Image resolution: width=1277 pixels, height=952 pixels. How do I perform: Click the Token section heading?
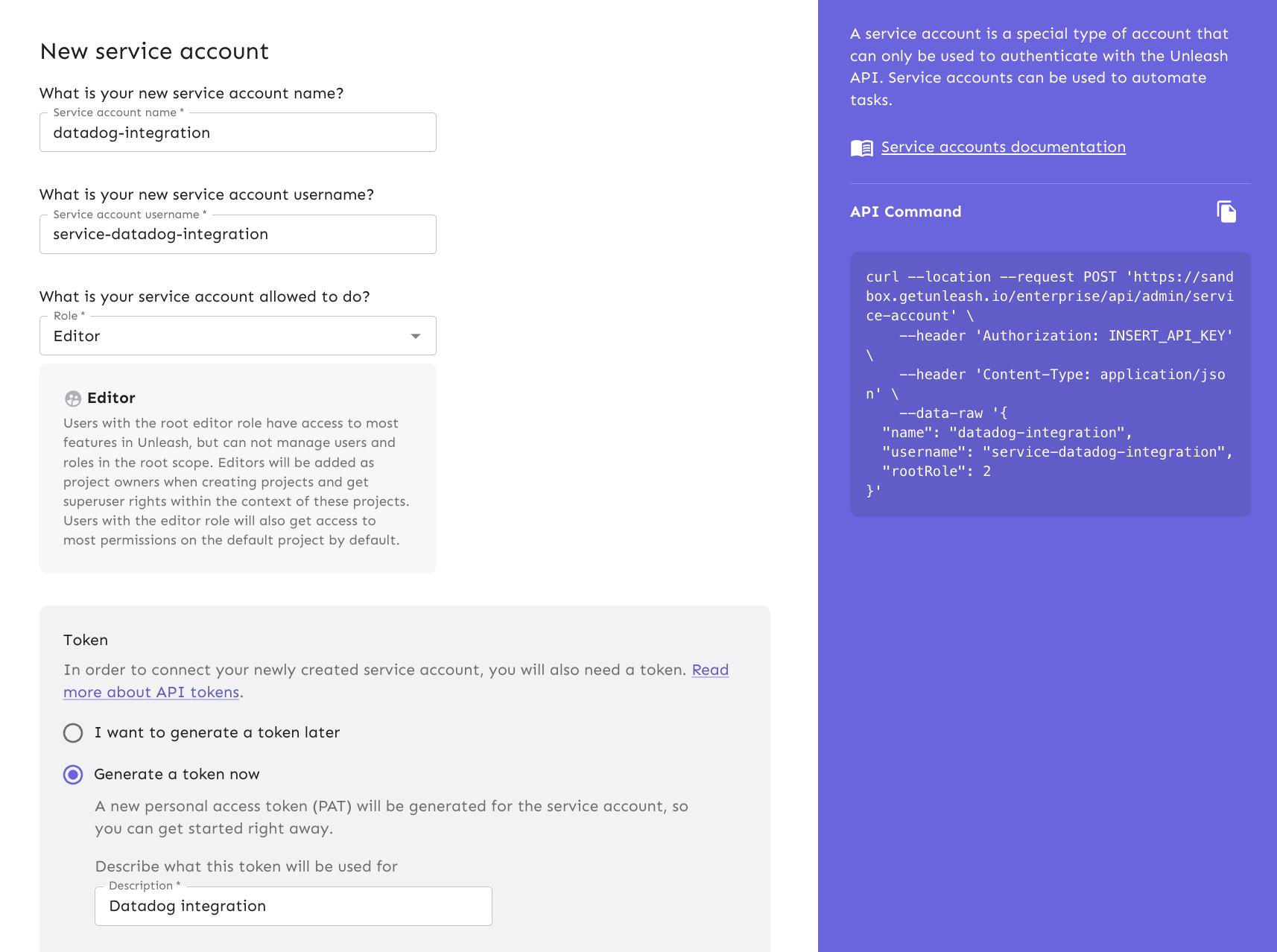[x=85, y=640]
